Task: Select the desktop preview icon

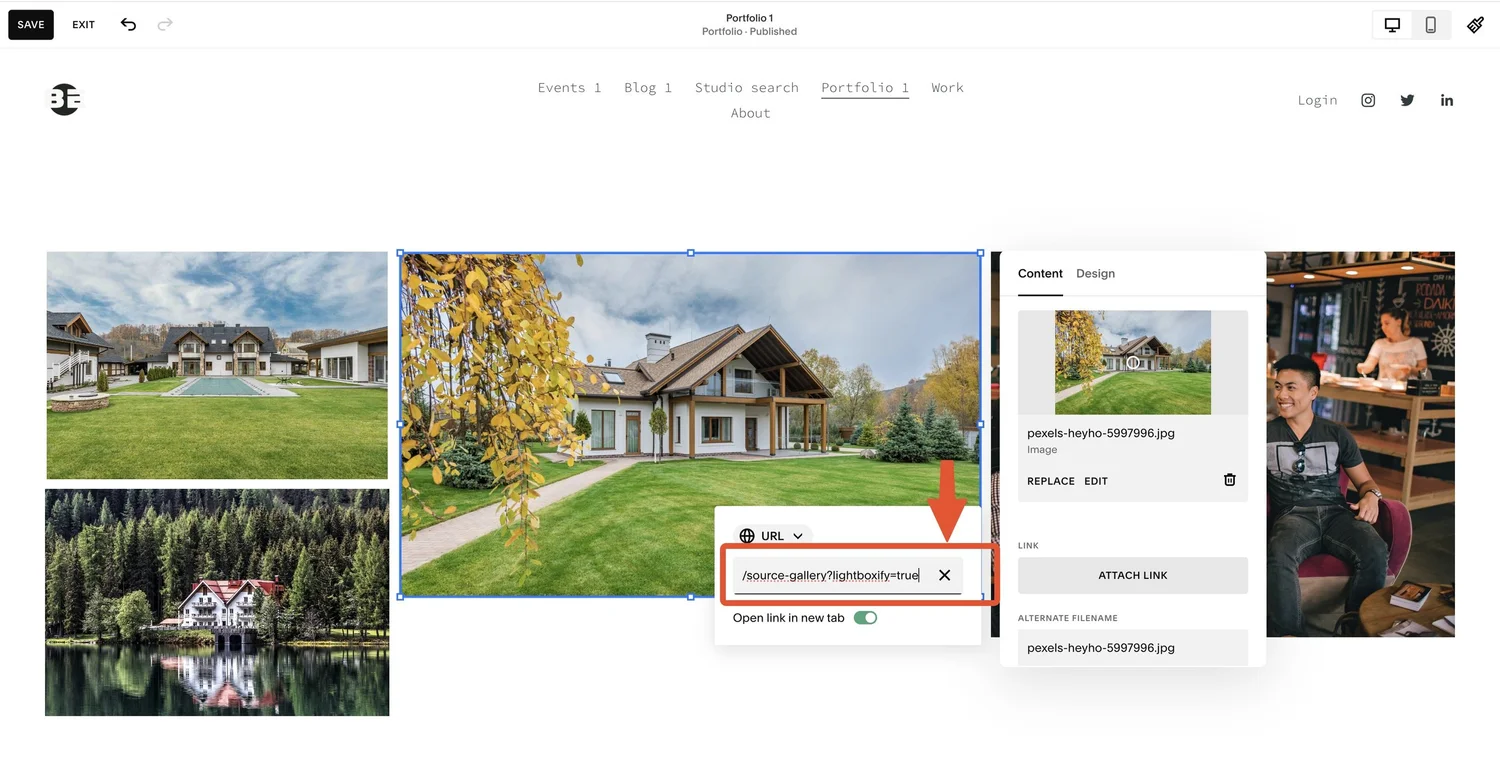Action: 1392,25
